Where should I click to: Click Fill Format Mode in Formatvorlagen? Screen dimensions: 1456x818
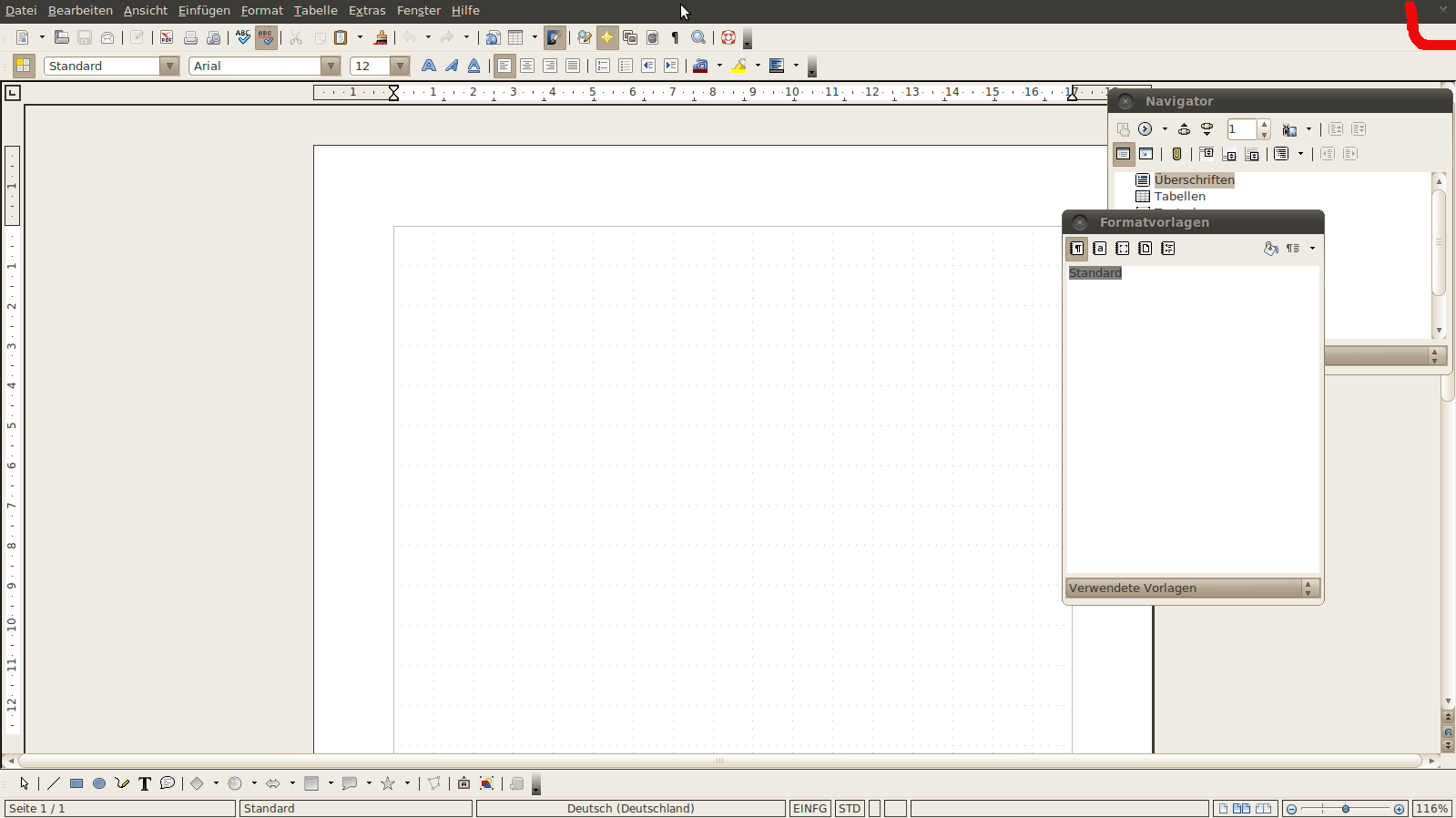[x=1270, y=249]
